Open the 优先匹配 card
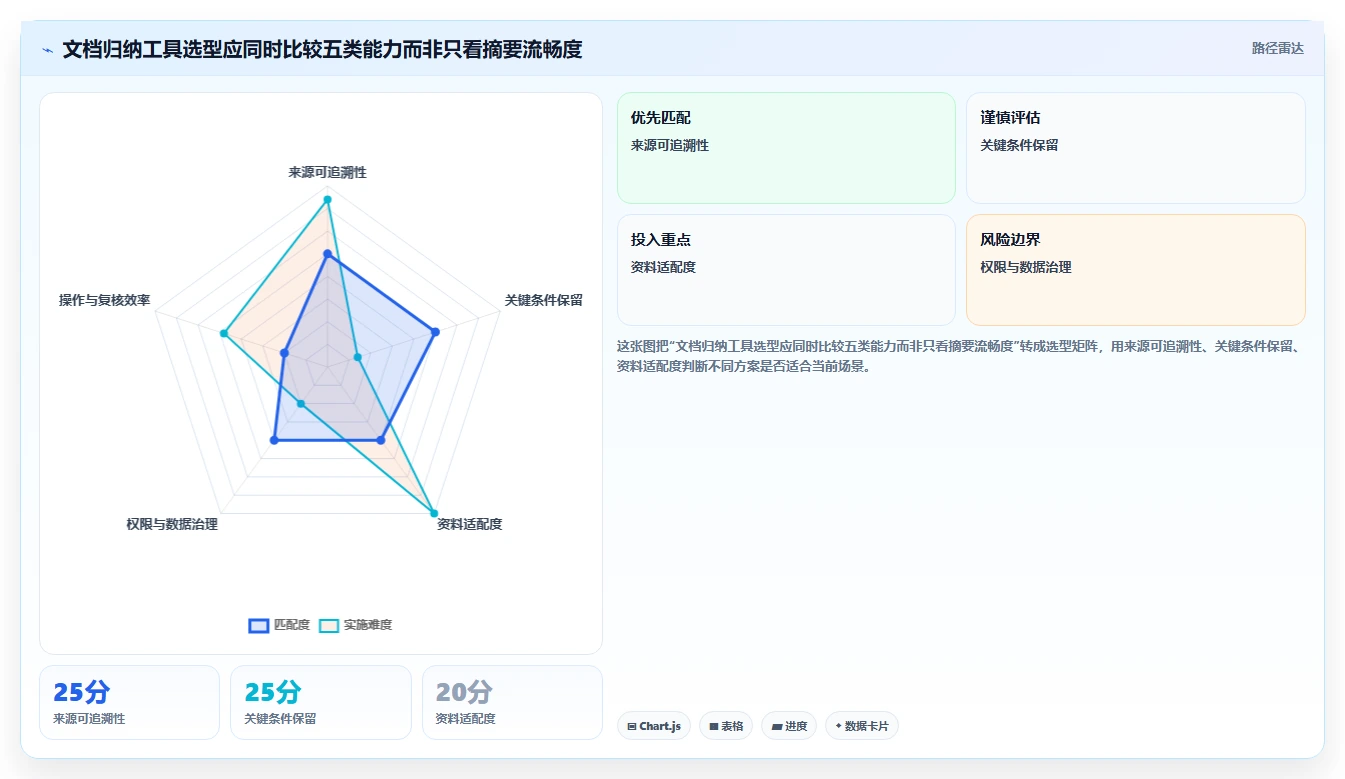Viewport: 1345px width, 779px height. [786, 148]
